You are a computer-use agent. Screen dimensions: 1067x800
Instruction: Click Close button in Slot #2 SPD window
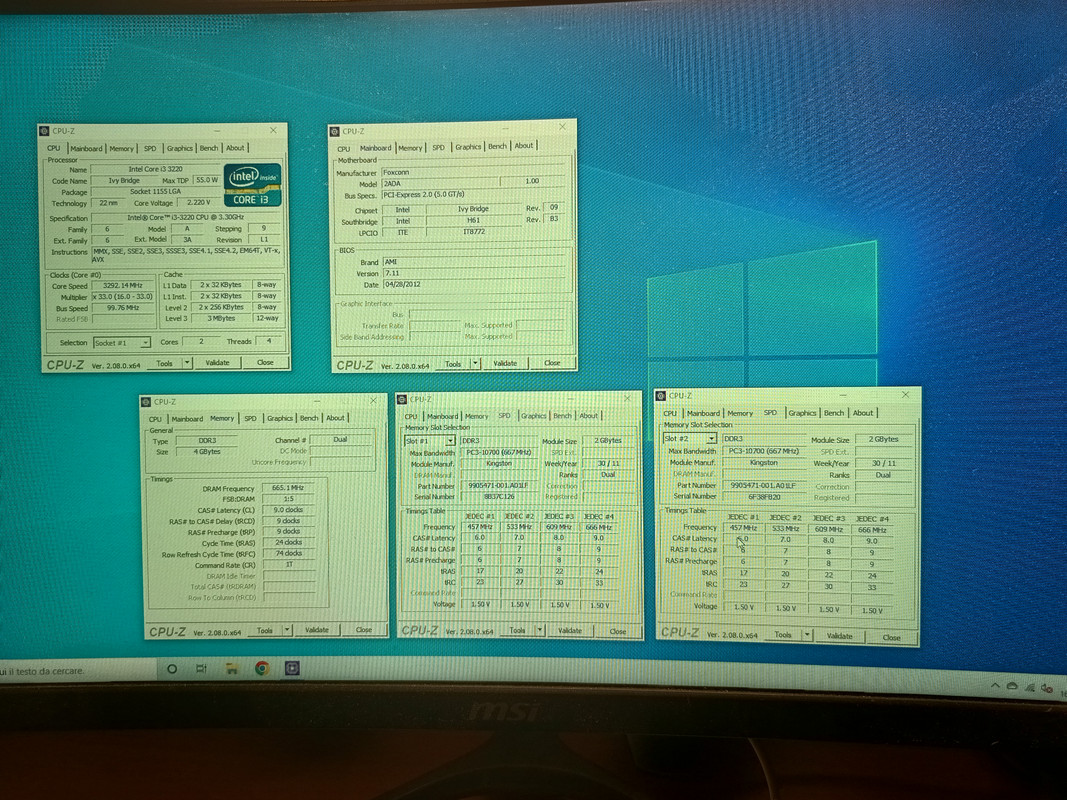pos(891,637)
